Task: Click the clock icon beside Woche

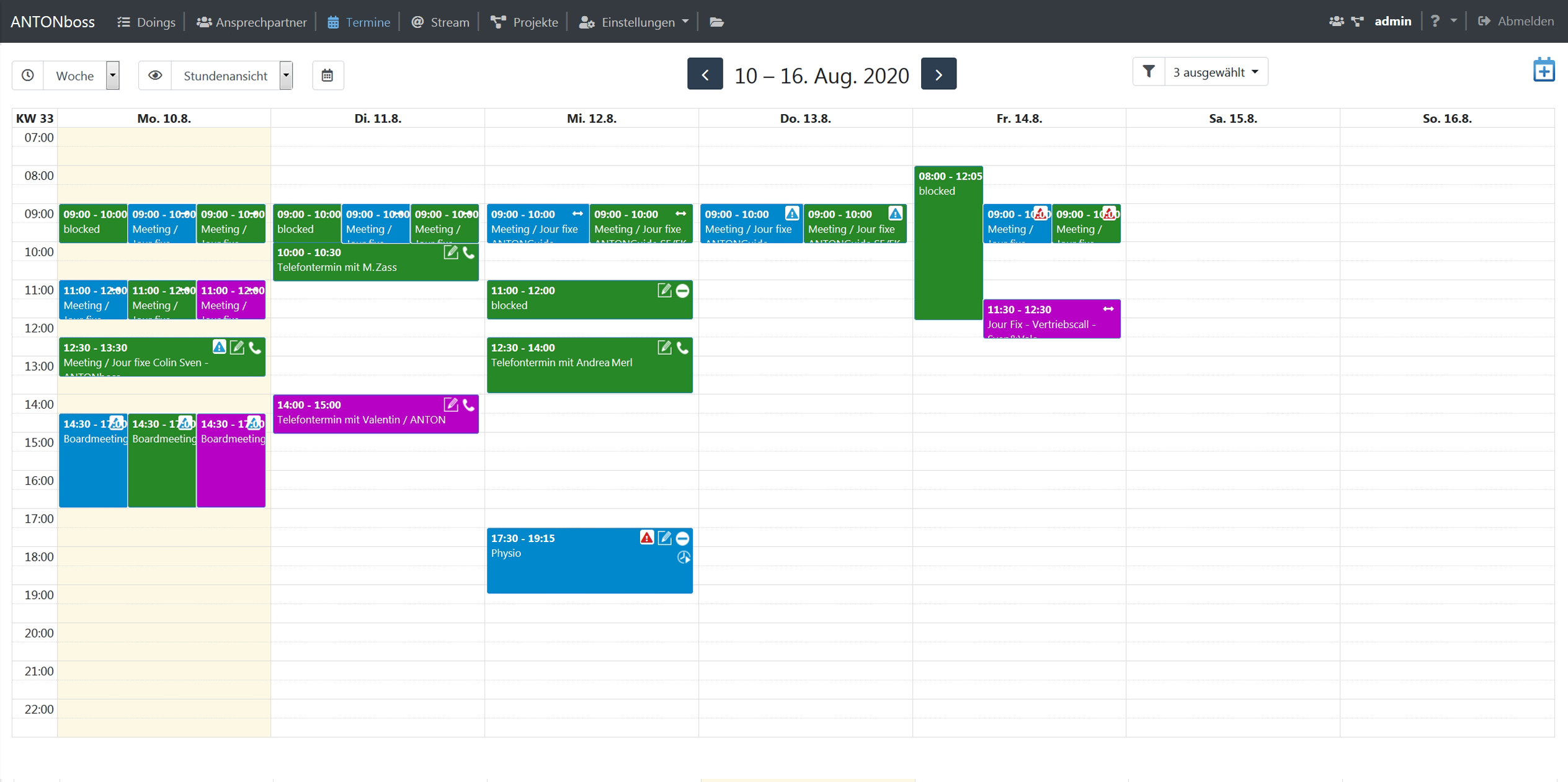Action: click(x=28, y=76)
